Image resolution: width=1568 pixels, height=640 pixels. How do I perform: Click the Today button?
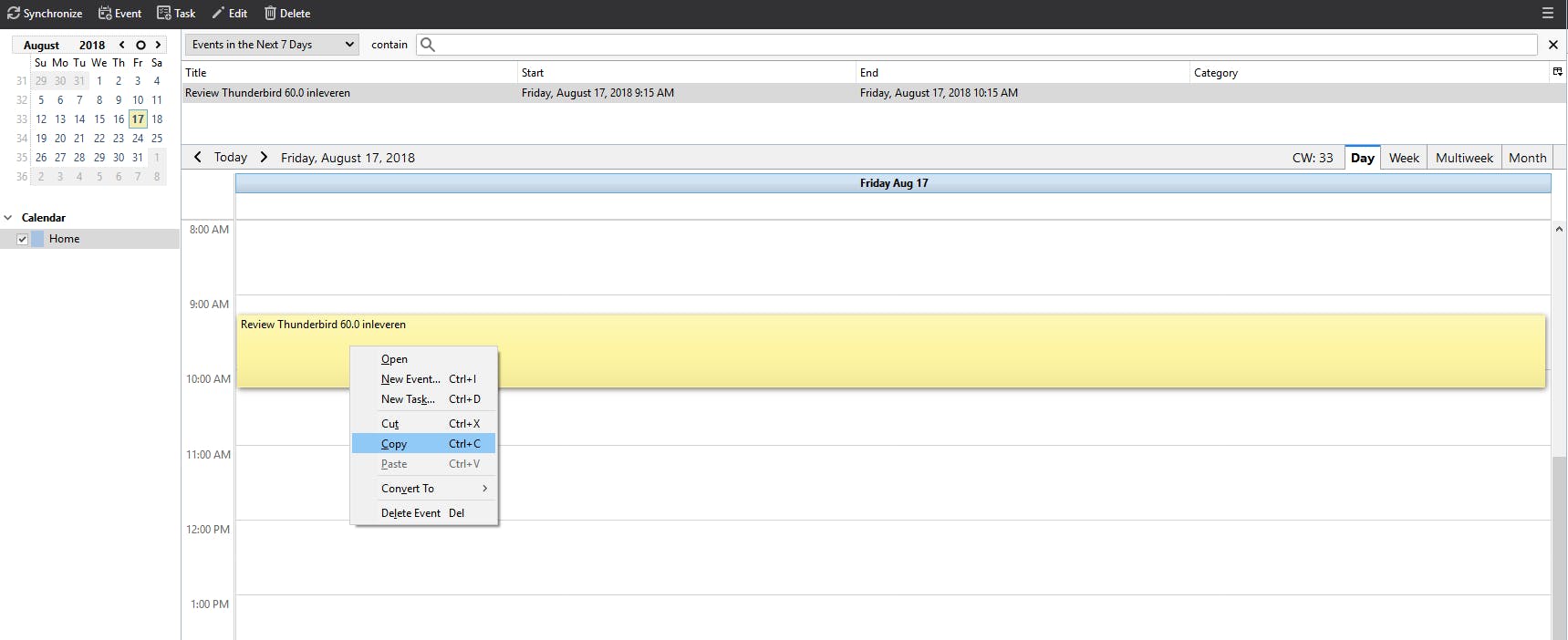tap(231, 158)
